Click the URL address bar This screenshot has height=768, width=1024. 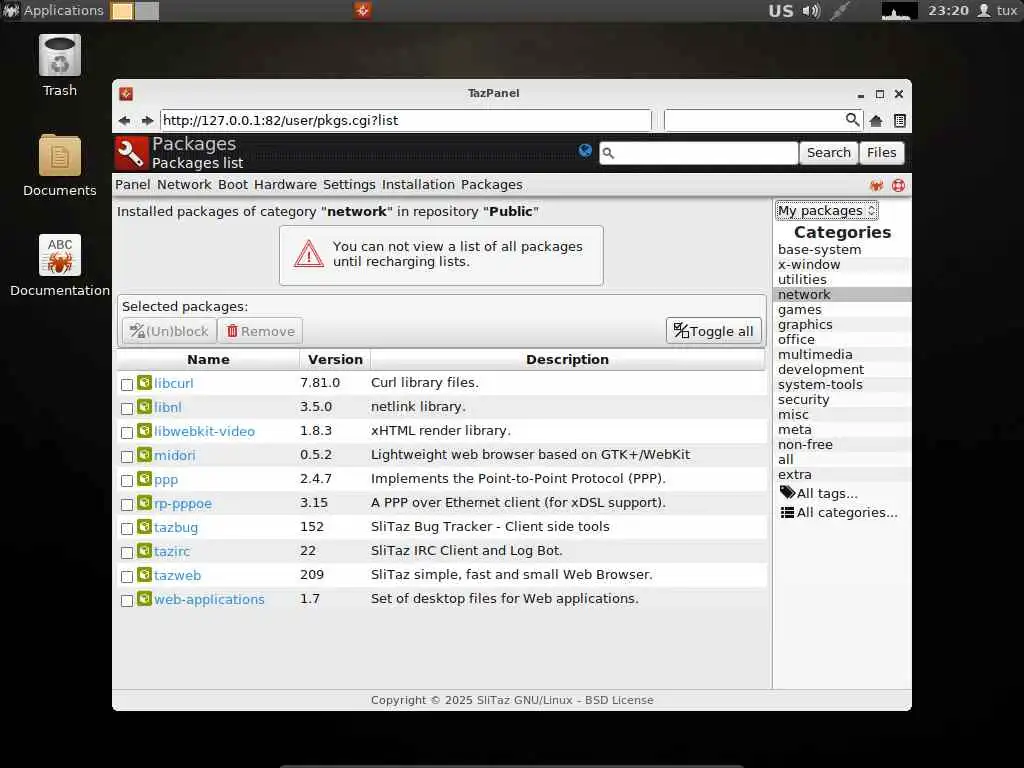[x=406, y=121]
